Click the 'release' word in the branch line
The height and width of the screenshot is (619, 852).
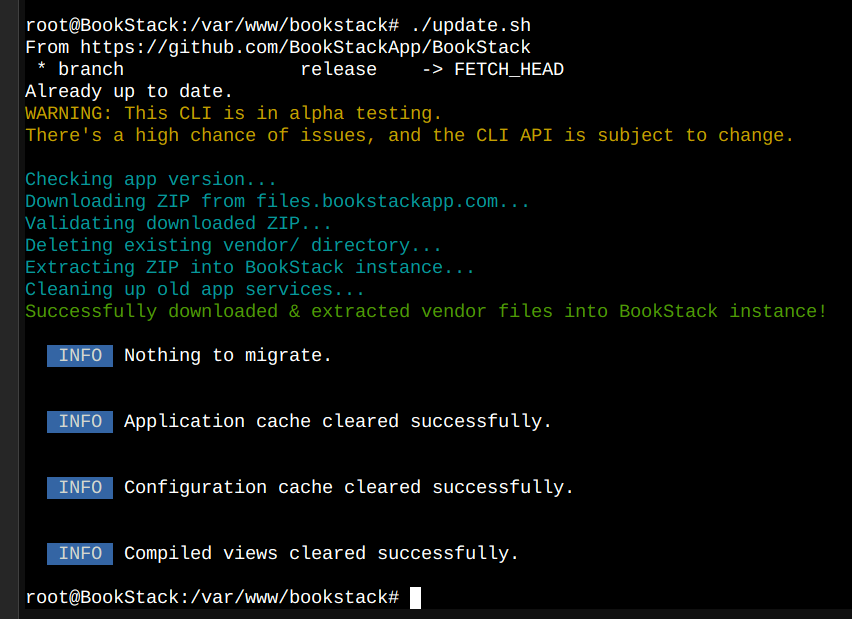(339, 70)
